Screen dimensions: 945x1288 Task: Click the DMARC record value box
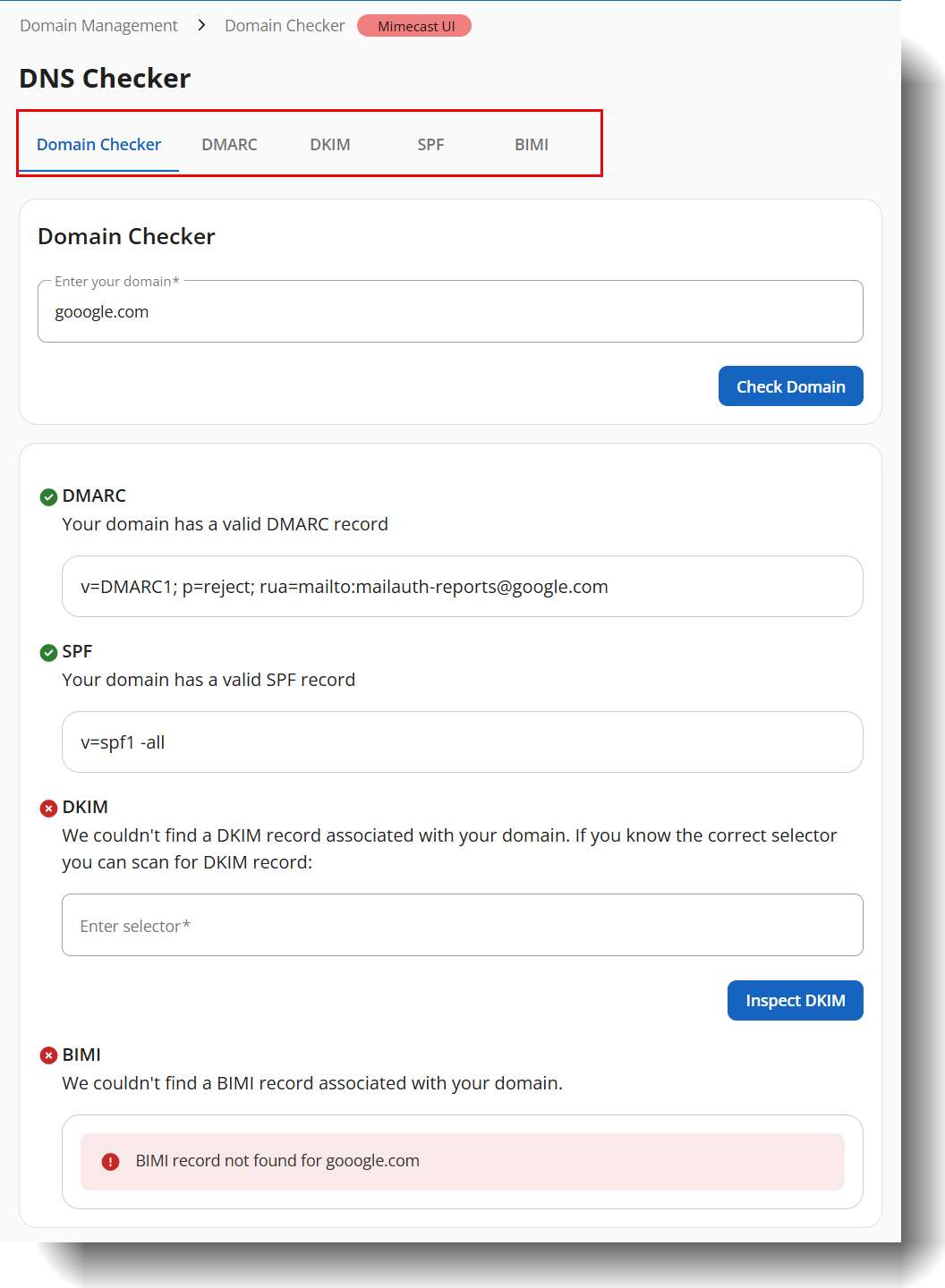point(462,587)
